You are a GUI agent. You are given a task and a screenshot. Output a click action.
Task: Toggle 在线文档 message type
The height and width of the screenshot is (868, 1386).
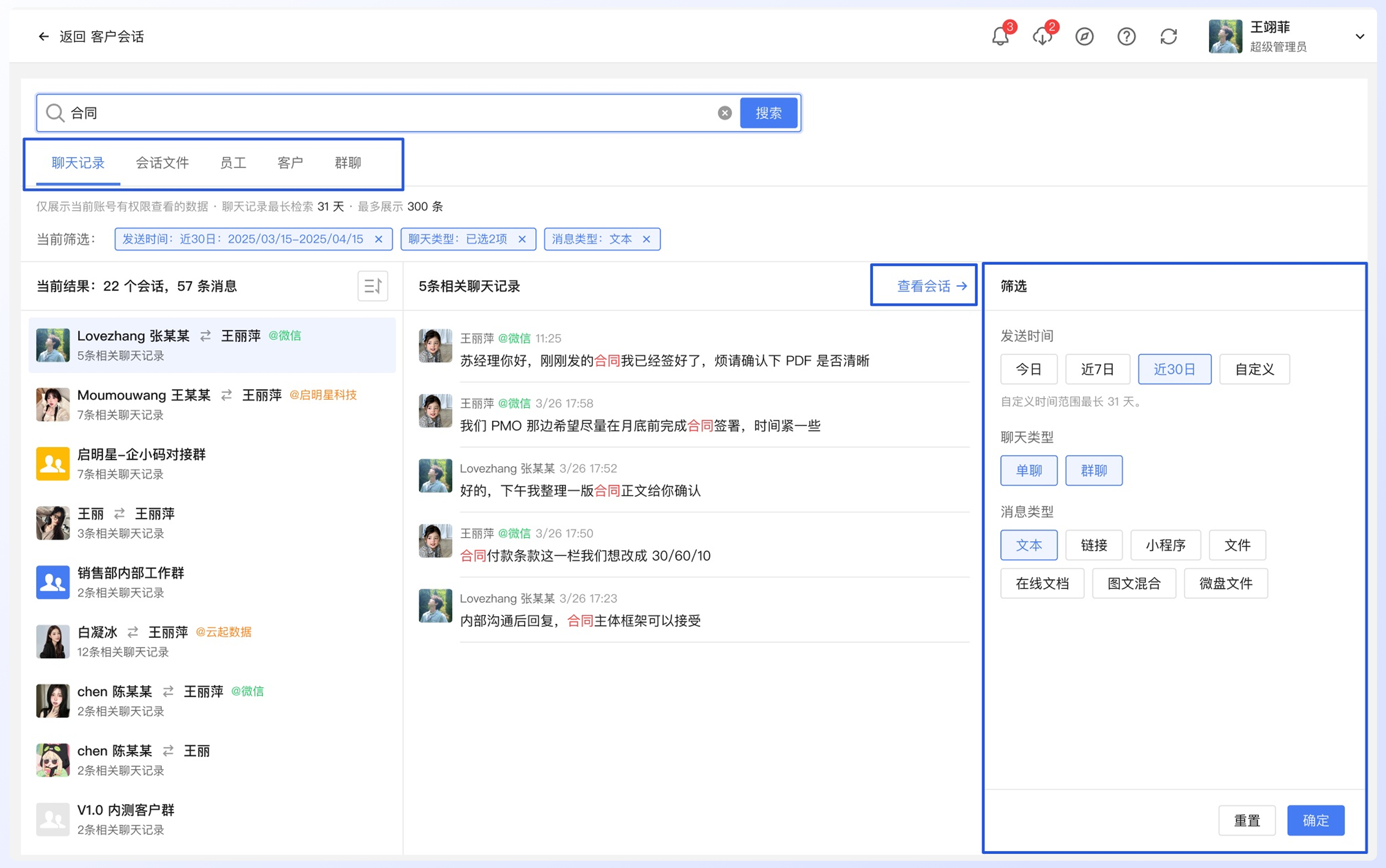point(1042,583)
